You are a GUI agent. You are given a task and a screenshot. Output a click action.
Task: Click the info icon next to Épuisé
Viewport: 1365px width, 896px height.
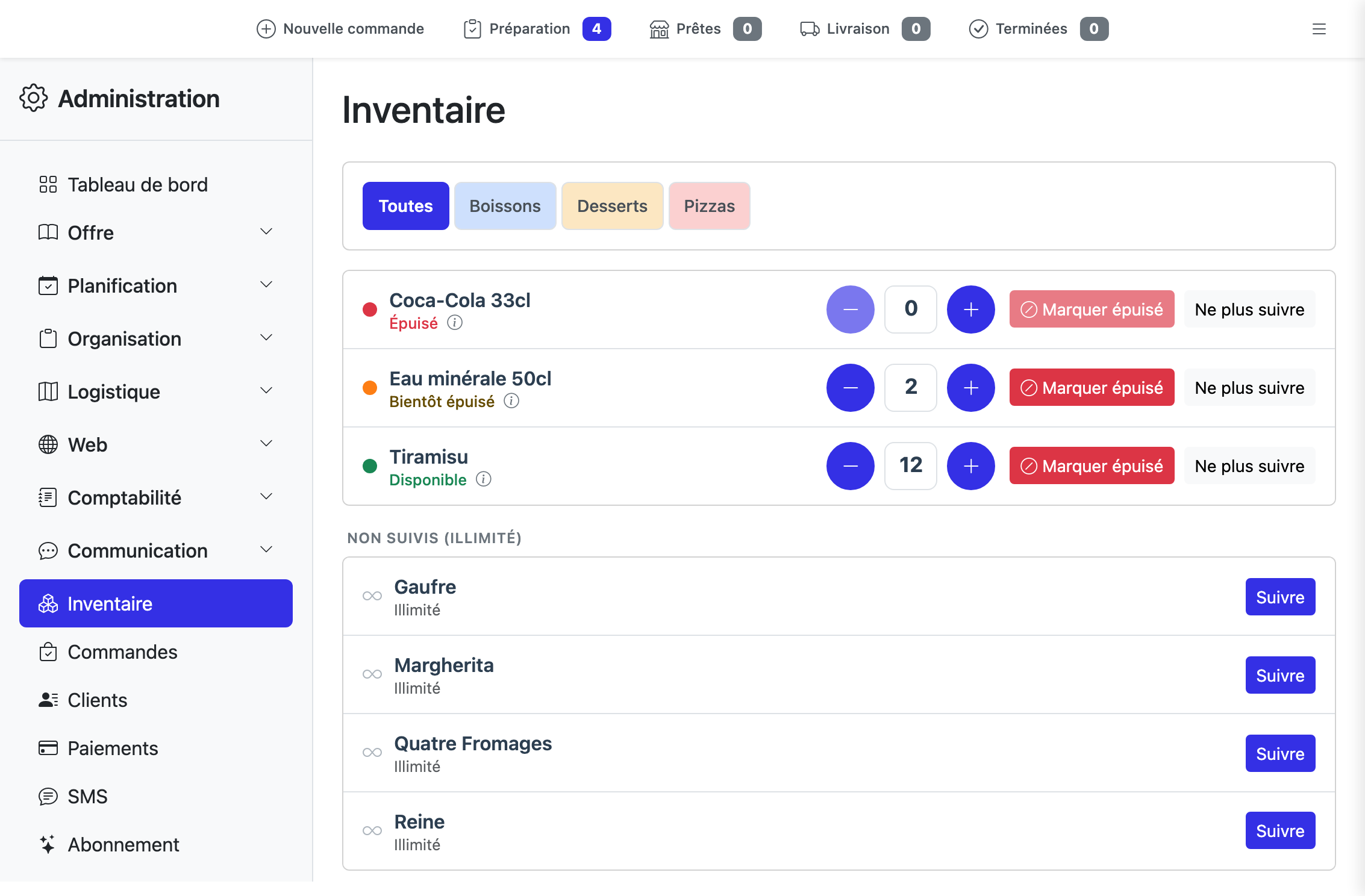pyautogui.click(x=455, y=323)
